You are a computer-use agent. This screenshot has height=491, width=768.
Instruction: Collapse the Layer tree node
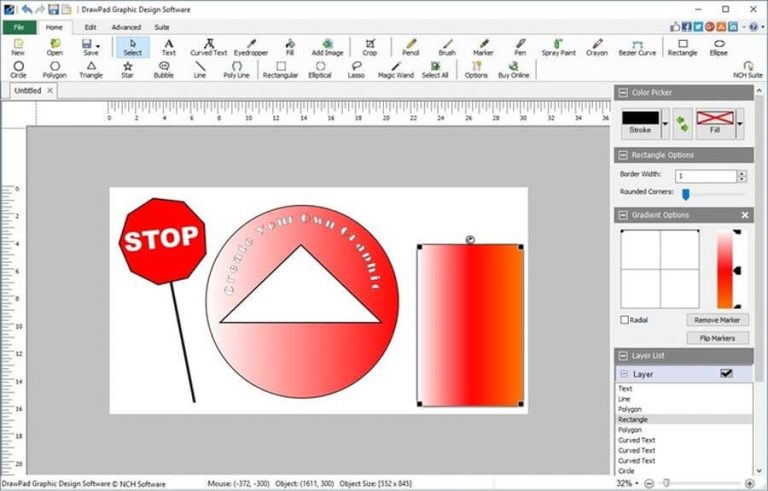pos(624,374)
